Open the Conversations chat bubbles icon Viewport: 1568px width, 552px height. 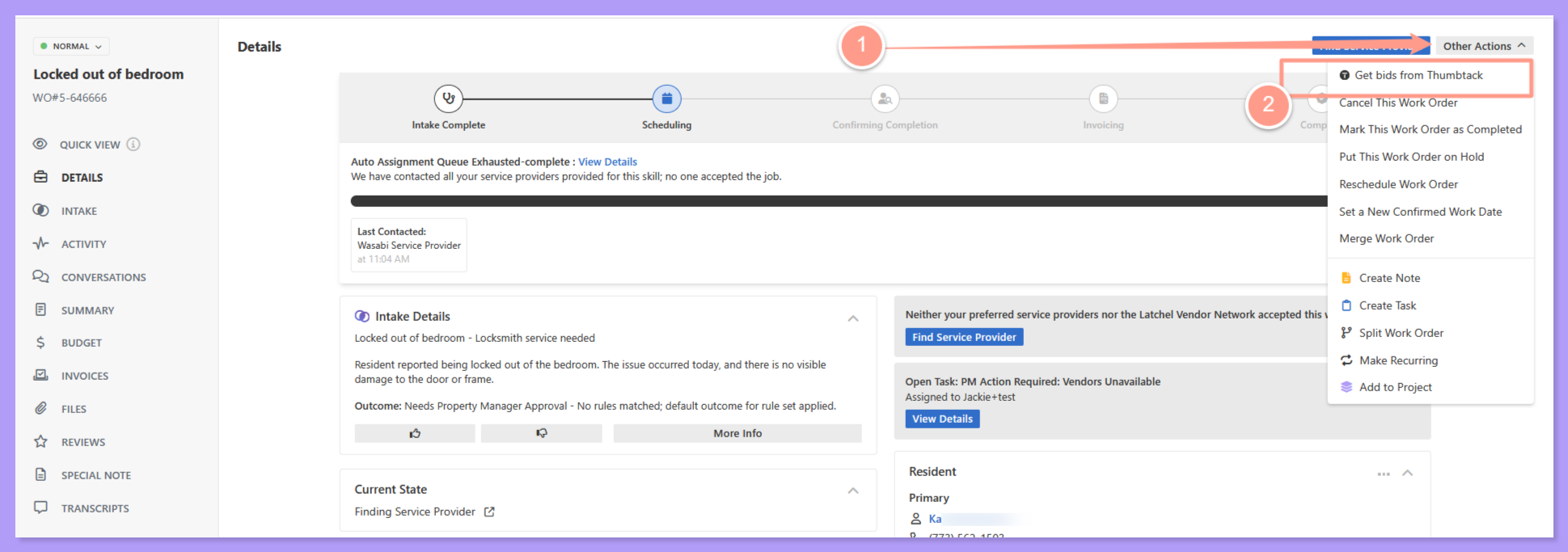(40, 276)
